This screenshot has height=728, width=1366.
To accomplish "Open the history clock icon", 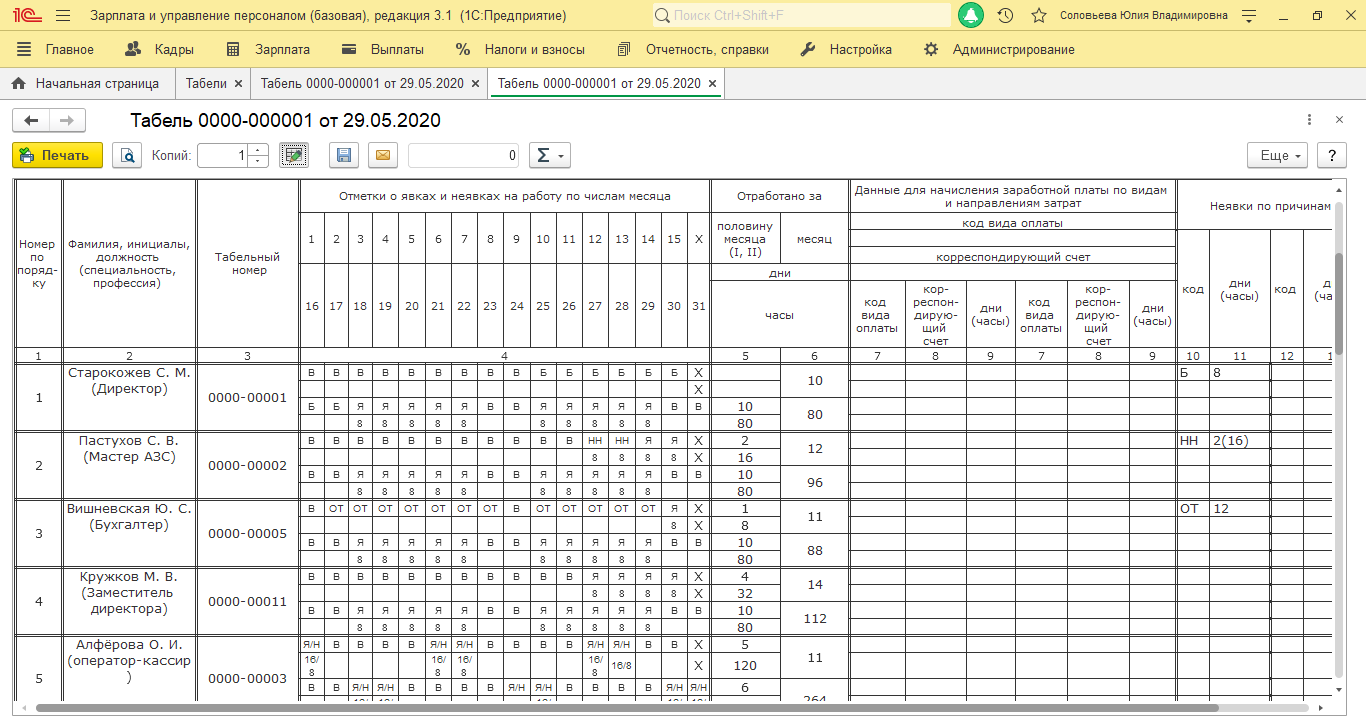I will pos(1006,16).
